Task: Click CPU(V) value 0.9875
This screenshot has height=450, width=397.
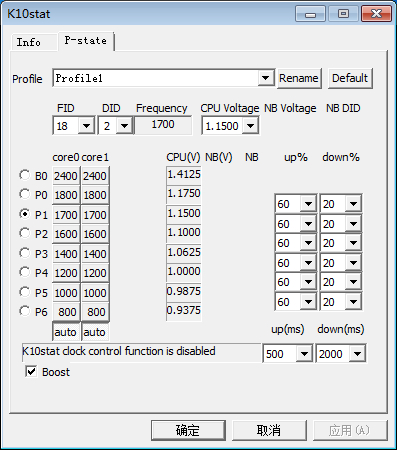Action: 184,292
